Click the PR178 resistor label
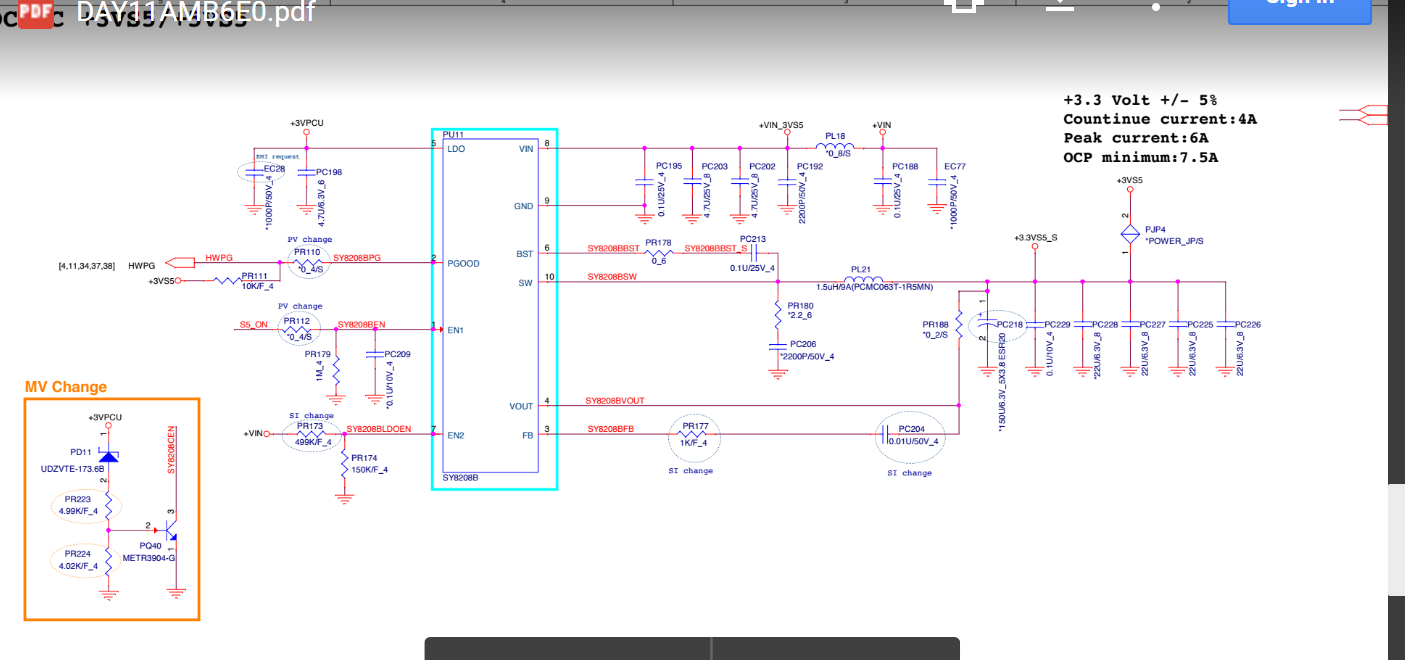The image size is (1405, 660). (658, 243)
